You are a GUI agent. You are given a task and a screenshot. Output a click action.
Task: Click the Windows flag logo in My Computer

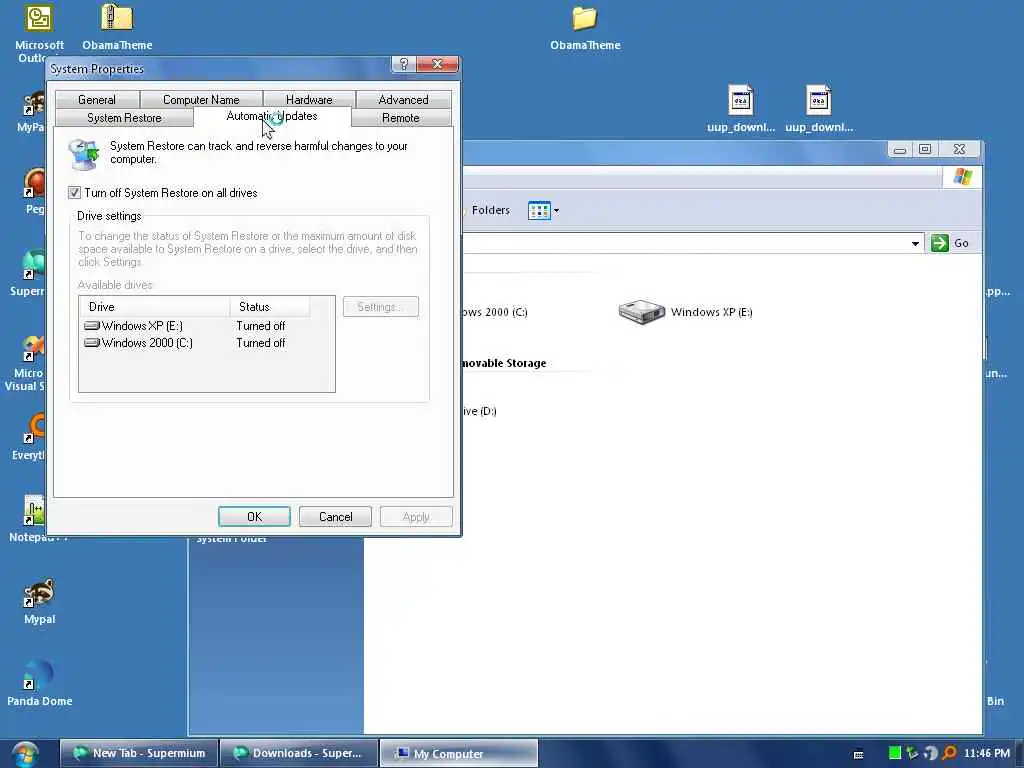coord(963,177)
